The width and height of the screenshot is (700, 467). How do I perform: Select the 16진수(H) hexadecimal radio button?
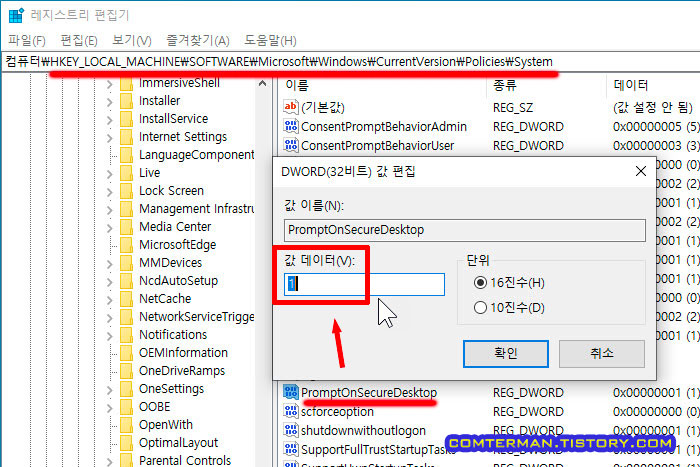point(480,283)
